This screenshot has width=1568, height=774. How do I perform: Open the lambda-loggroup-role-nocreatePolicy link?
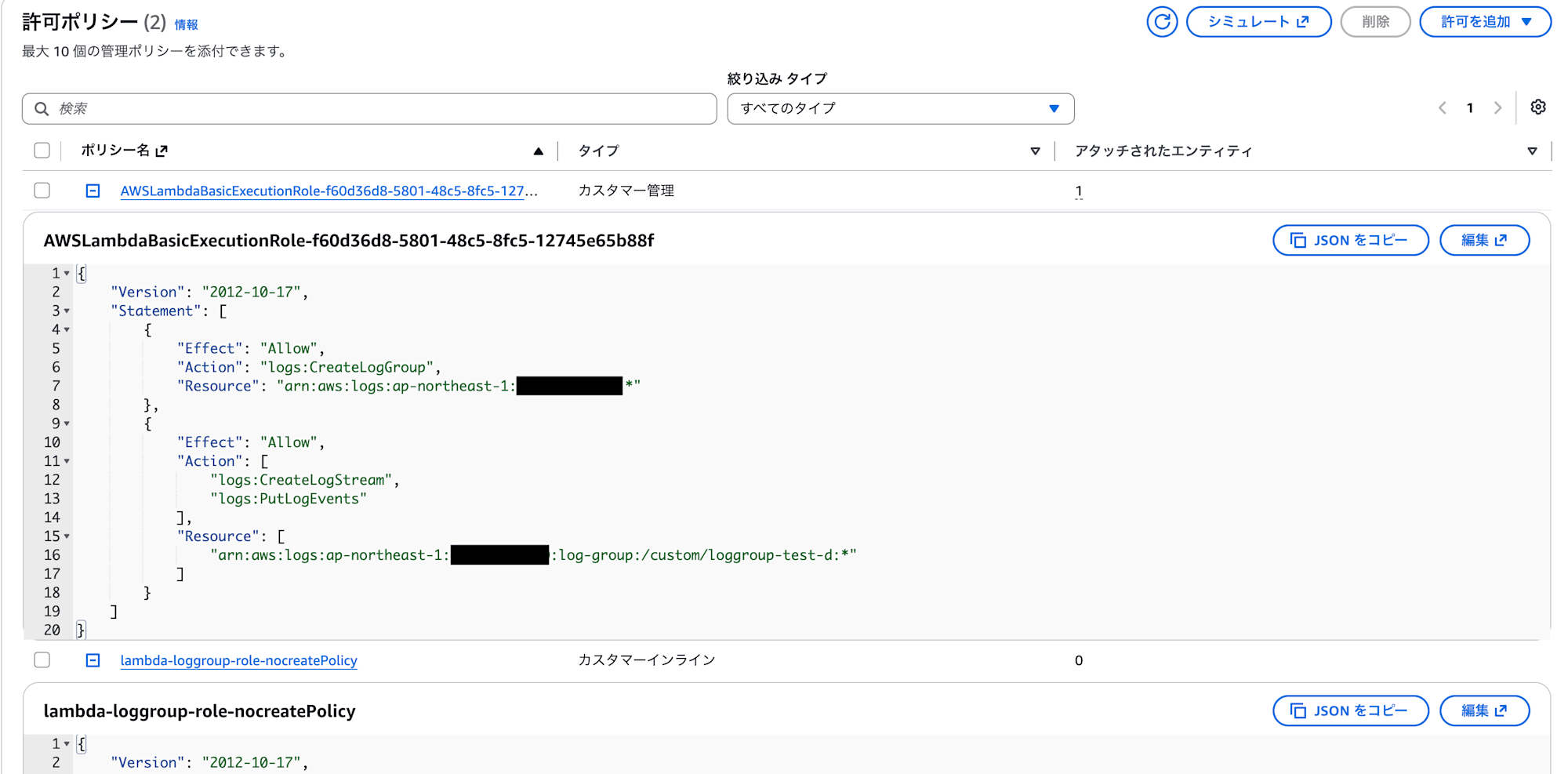tap(238, 660)
